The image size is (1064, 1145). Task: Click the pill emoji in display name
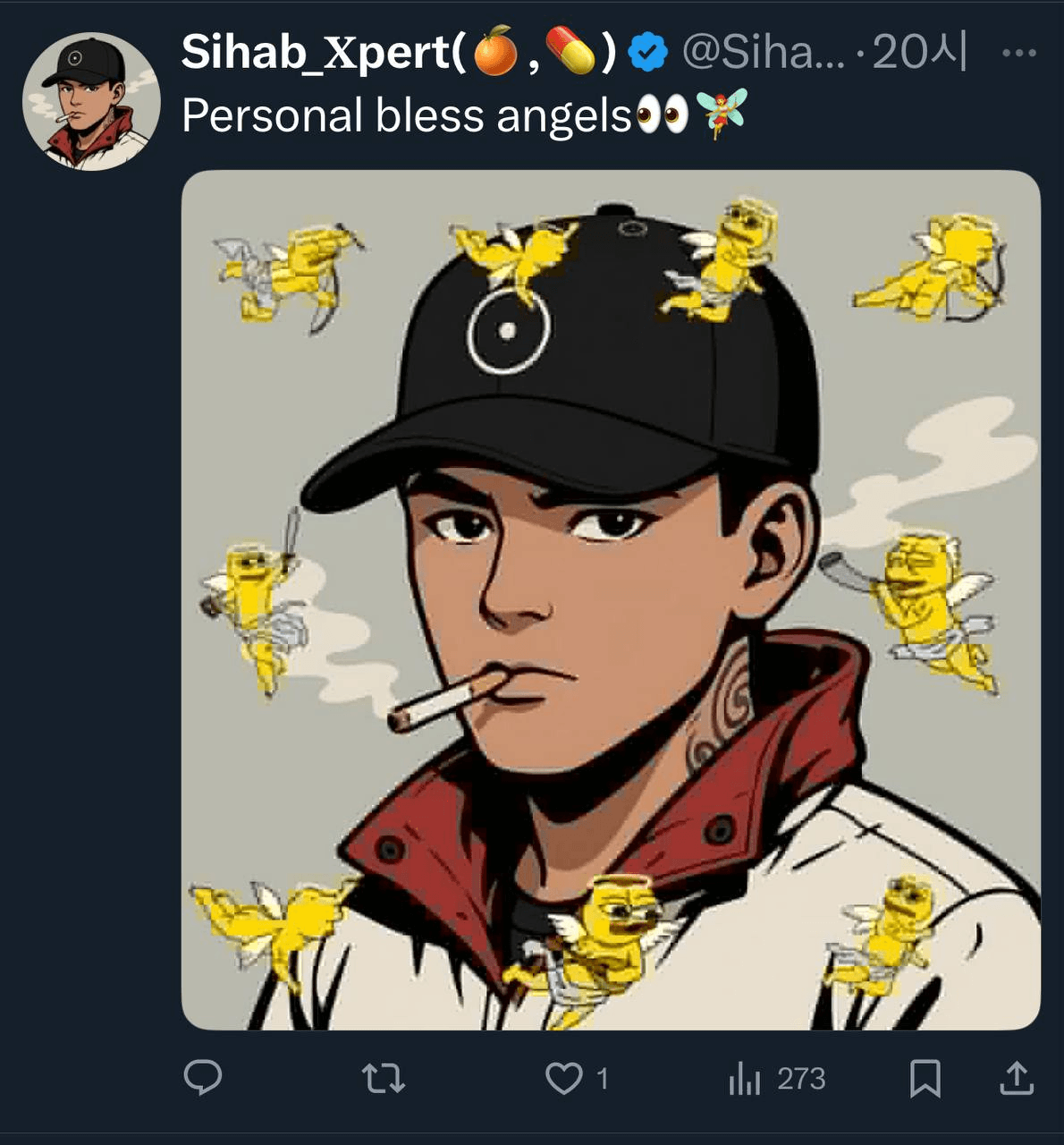point(570,52)
